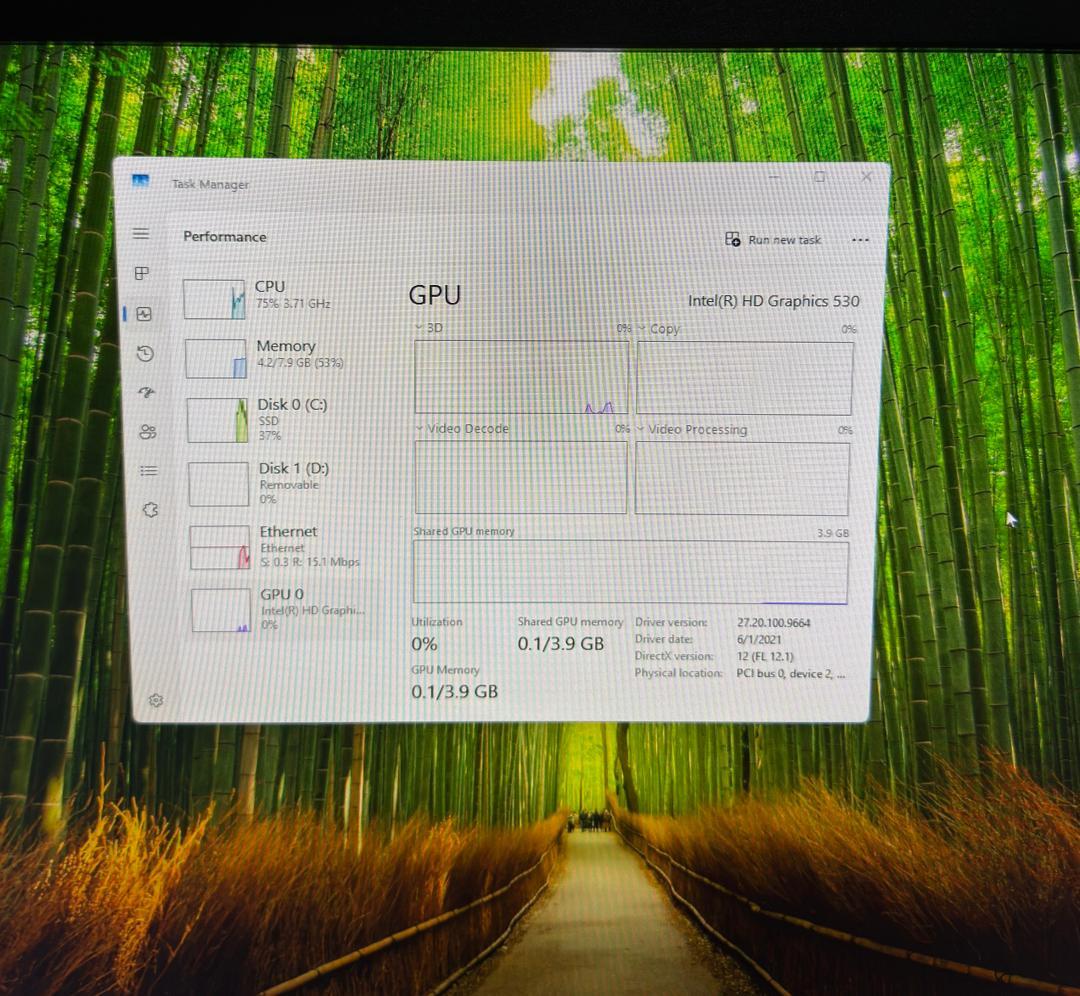Open the Startup apps page icon
Image resolution: width=1080 pixels, height=996 pixels.
pyautogui.click(x=146, y=392)
